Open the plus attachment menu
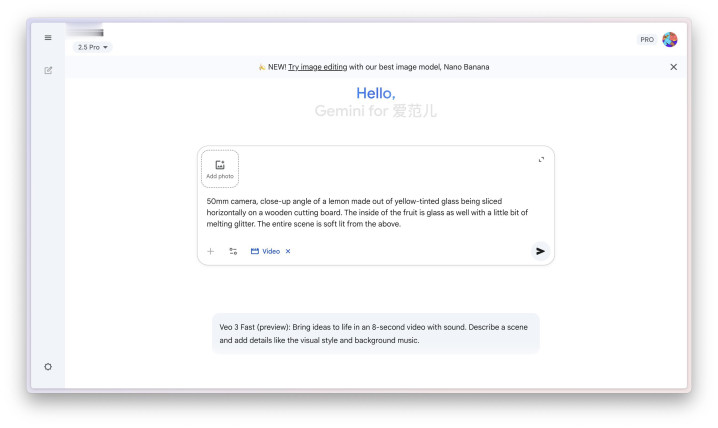This screenshot has height=428, width=718. point(211,251)
